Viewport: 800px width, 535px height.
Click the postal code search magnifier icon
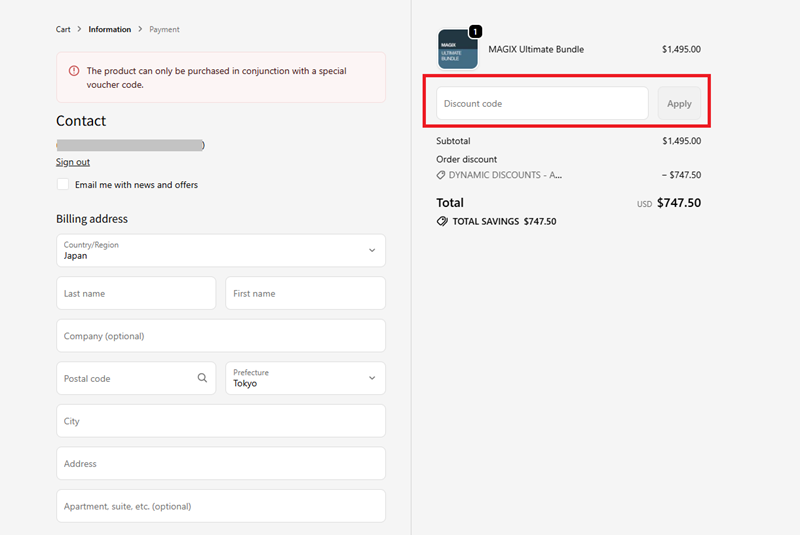point(202,378)
